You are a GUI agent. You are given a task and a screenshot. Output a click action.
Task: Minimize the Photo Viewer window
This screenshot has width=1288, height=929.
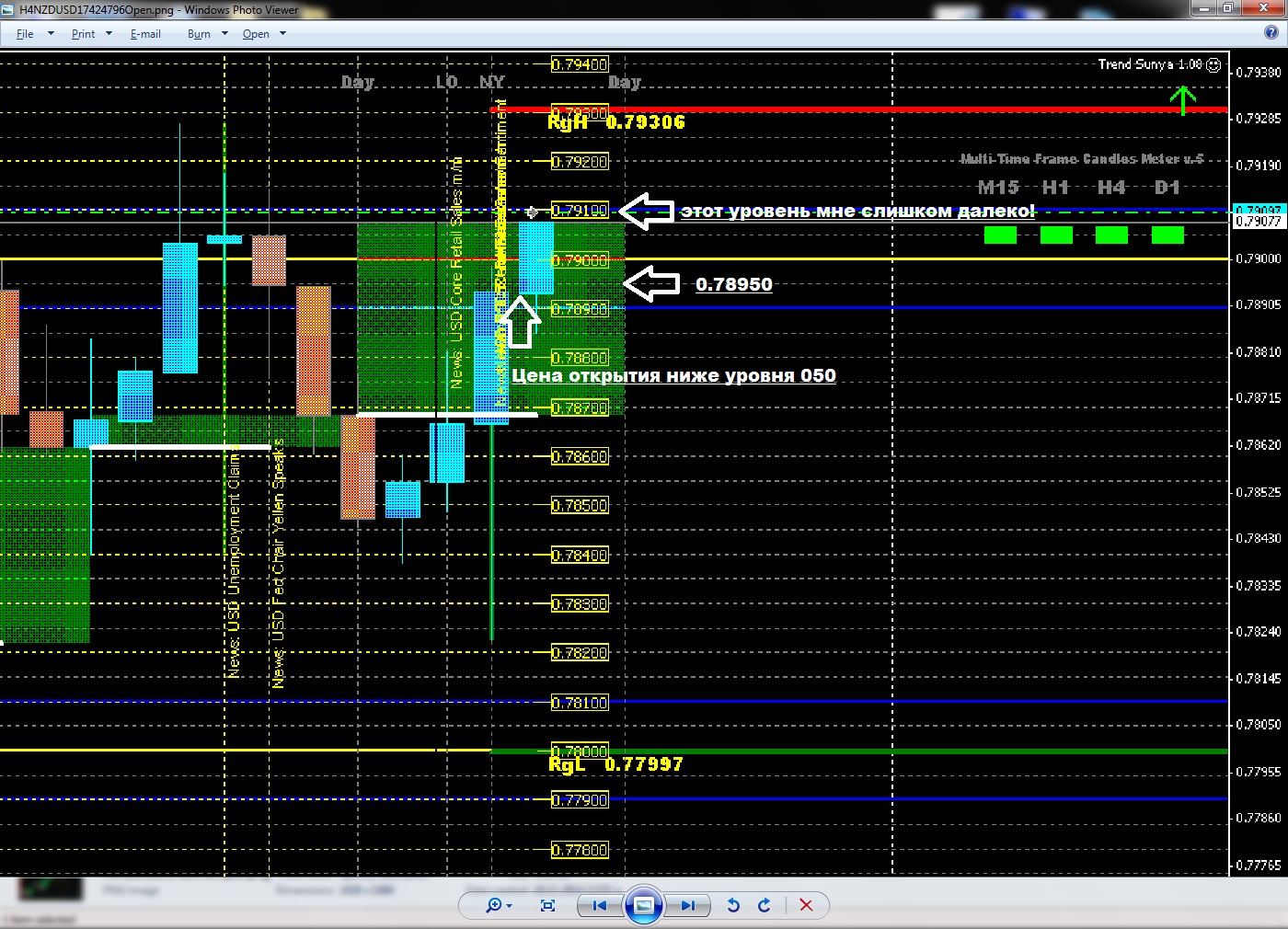(x=1204, y=8)
